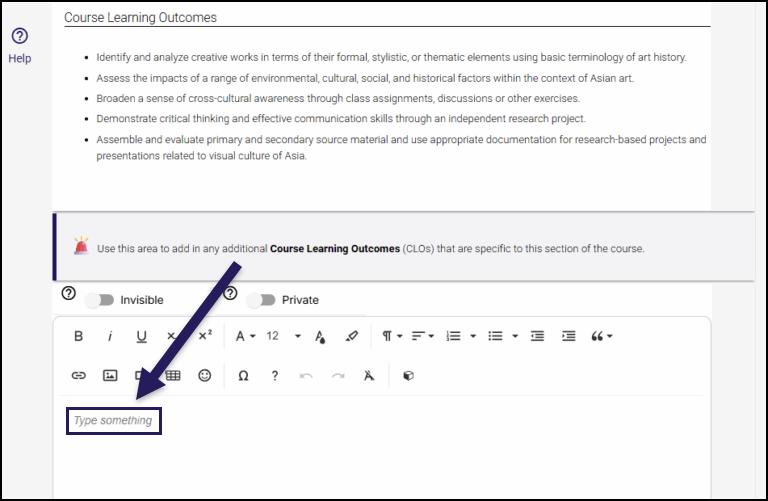Click the bold 'Course Learning Outcomes' notice text
Viewport: 768px width, 501px height.
pos(335,249)
